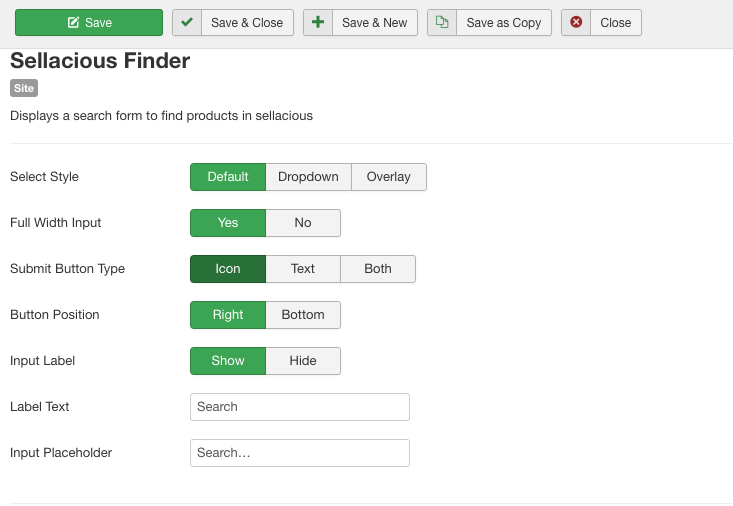Click the Save & New text button
The image size is (733, 506).
[x=374, y=22]
